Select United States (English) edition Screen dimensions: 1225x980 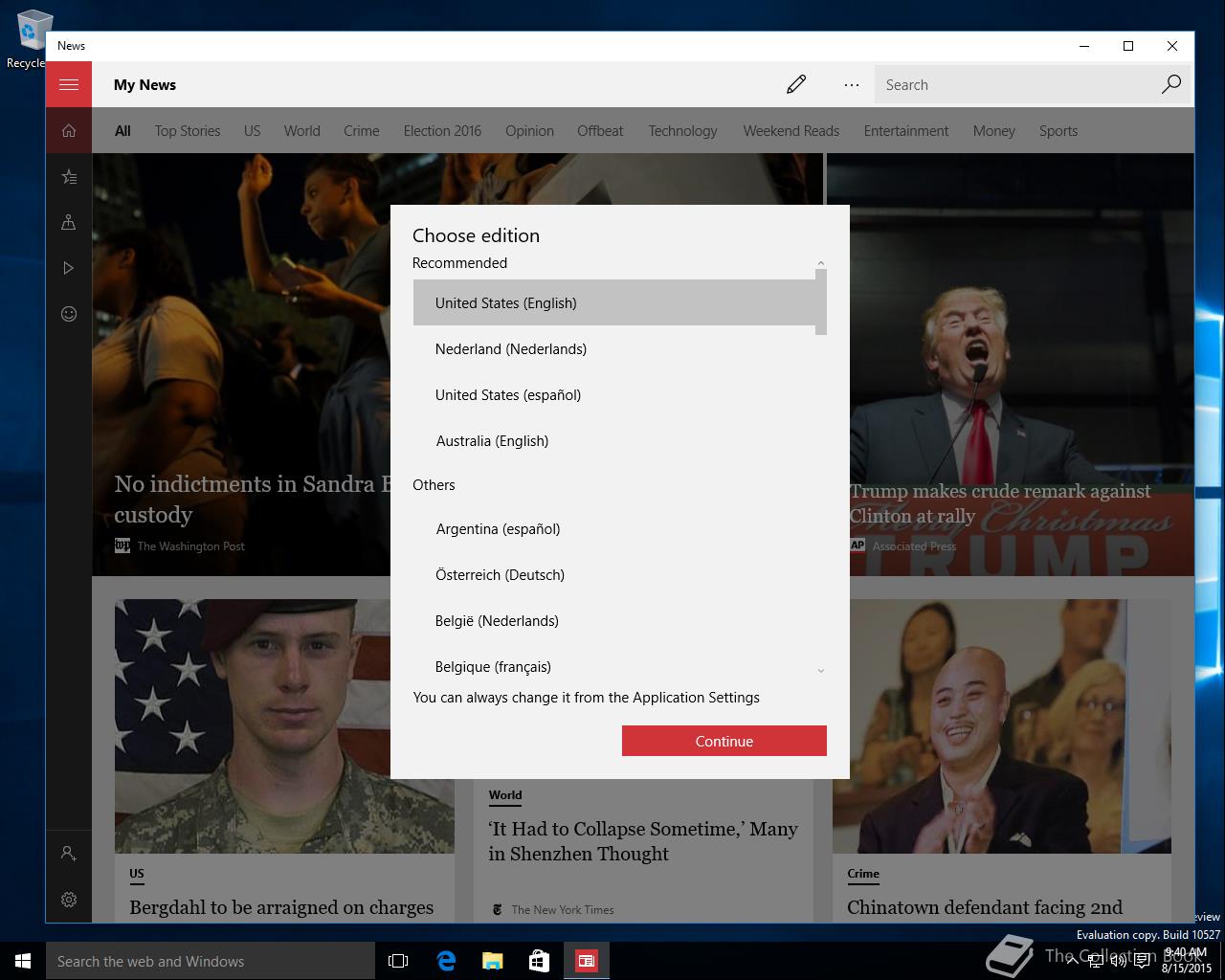[614, 302]
